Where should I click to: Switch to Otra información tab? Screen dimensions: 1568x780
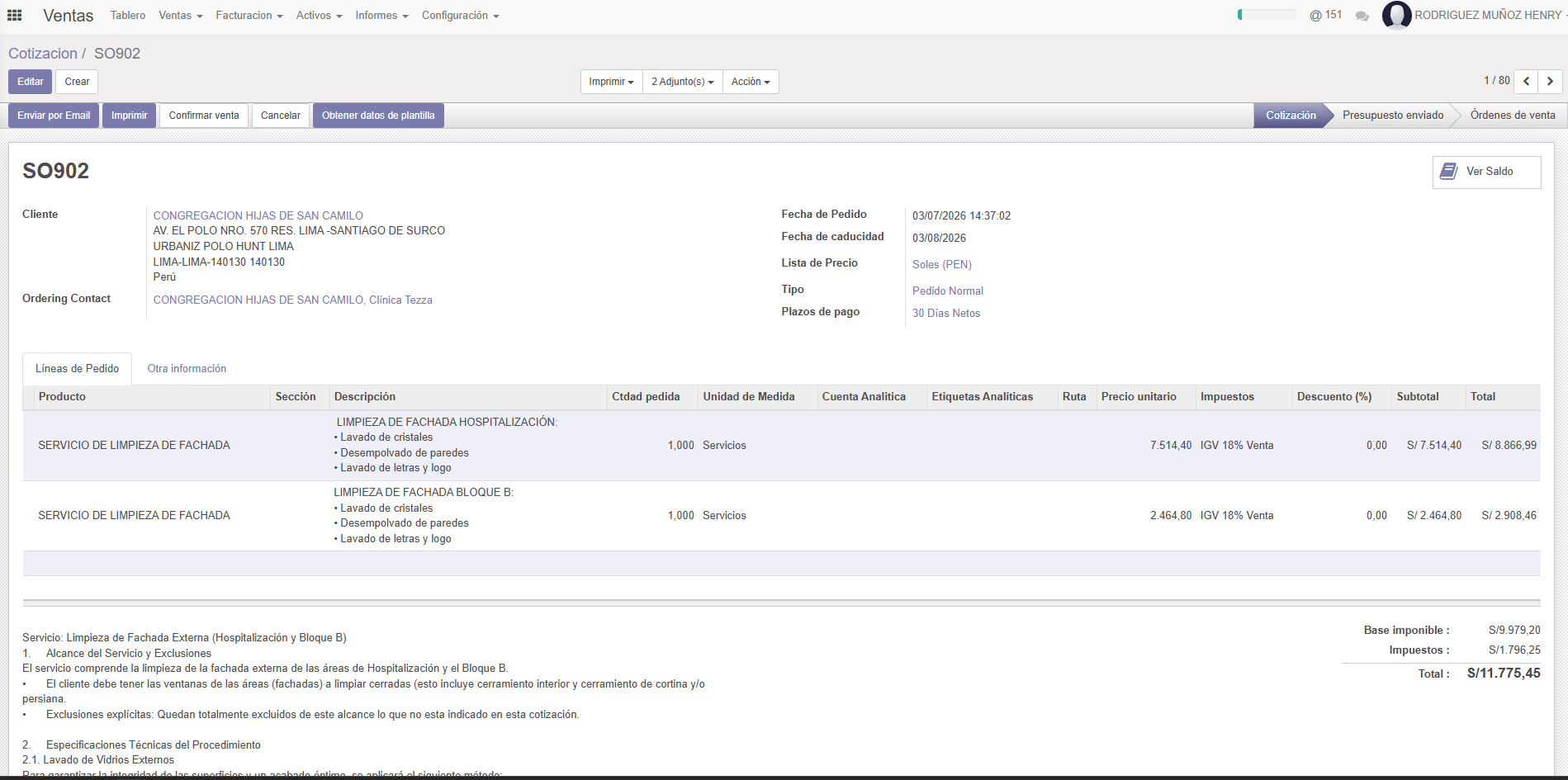point(187,368)
